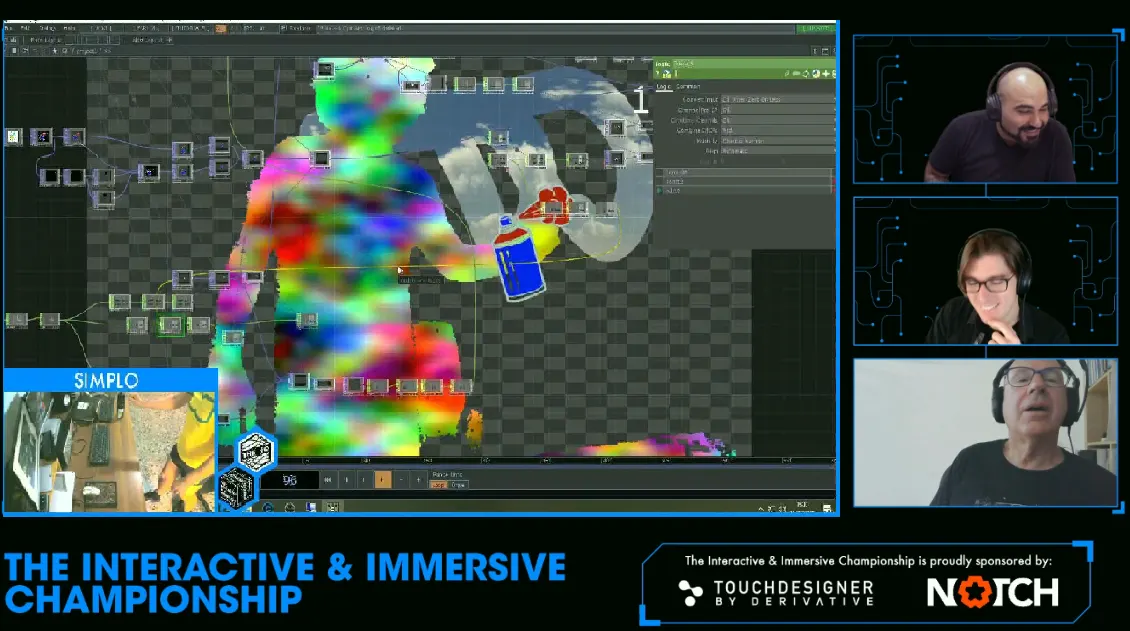Click the Add plus button beside Pane Layout
This screenshot has height=631, width=1130.
169,40
